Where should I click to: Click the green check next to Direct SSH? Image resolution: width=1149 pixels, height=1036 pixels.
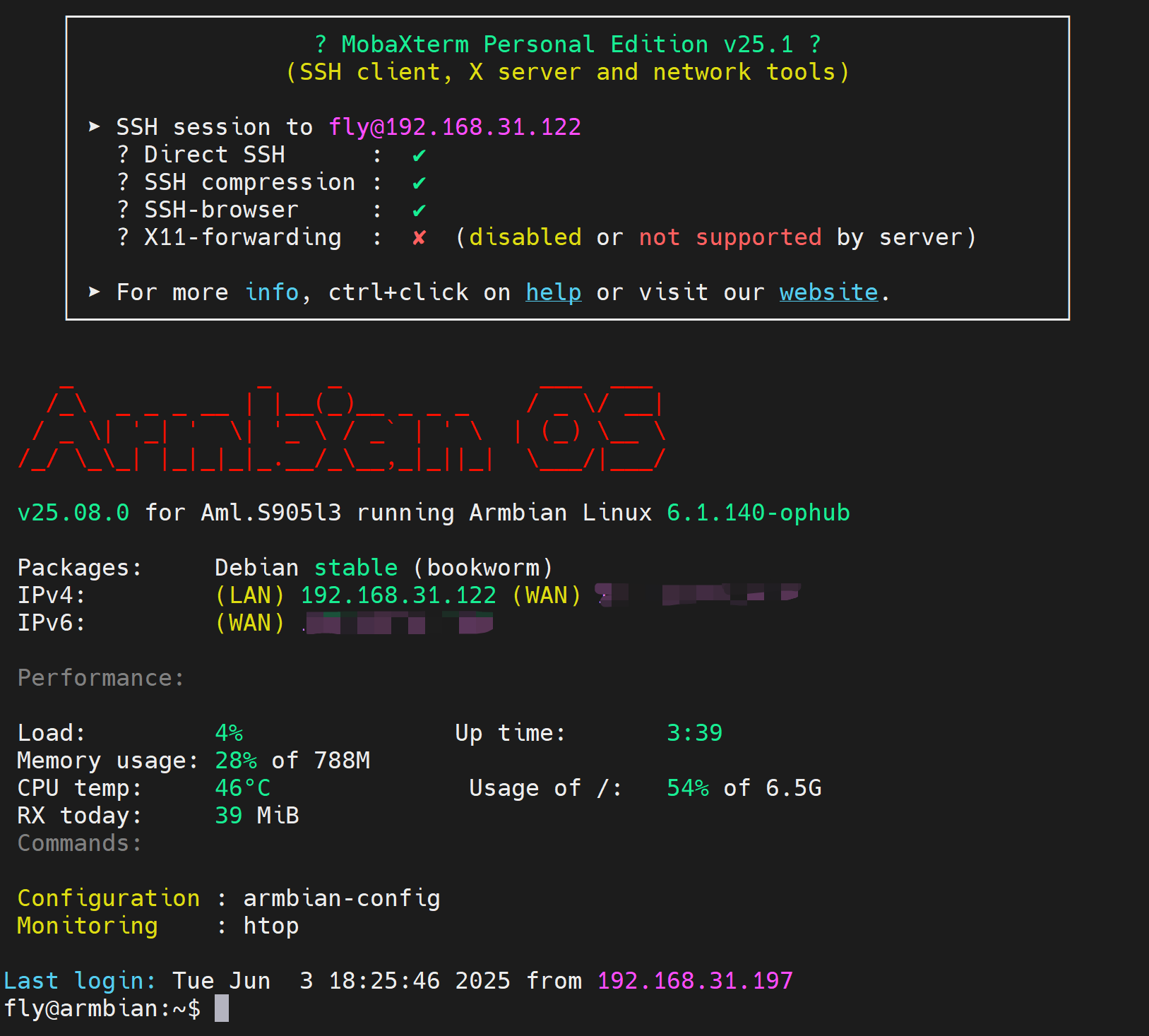419,155
